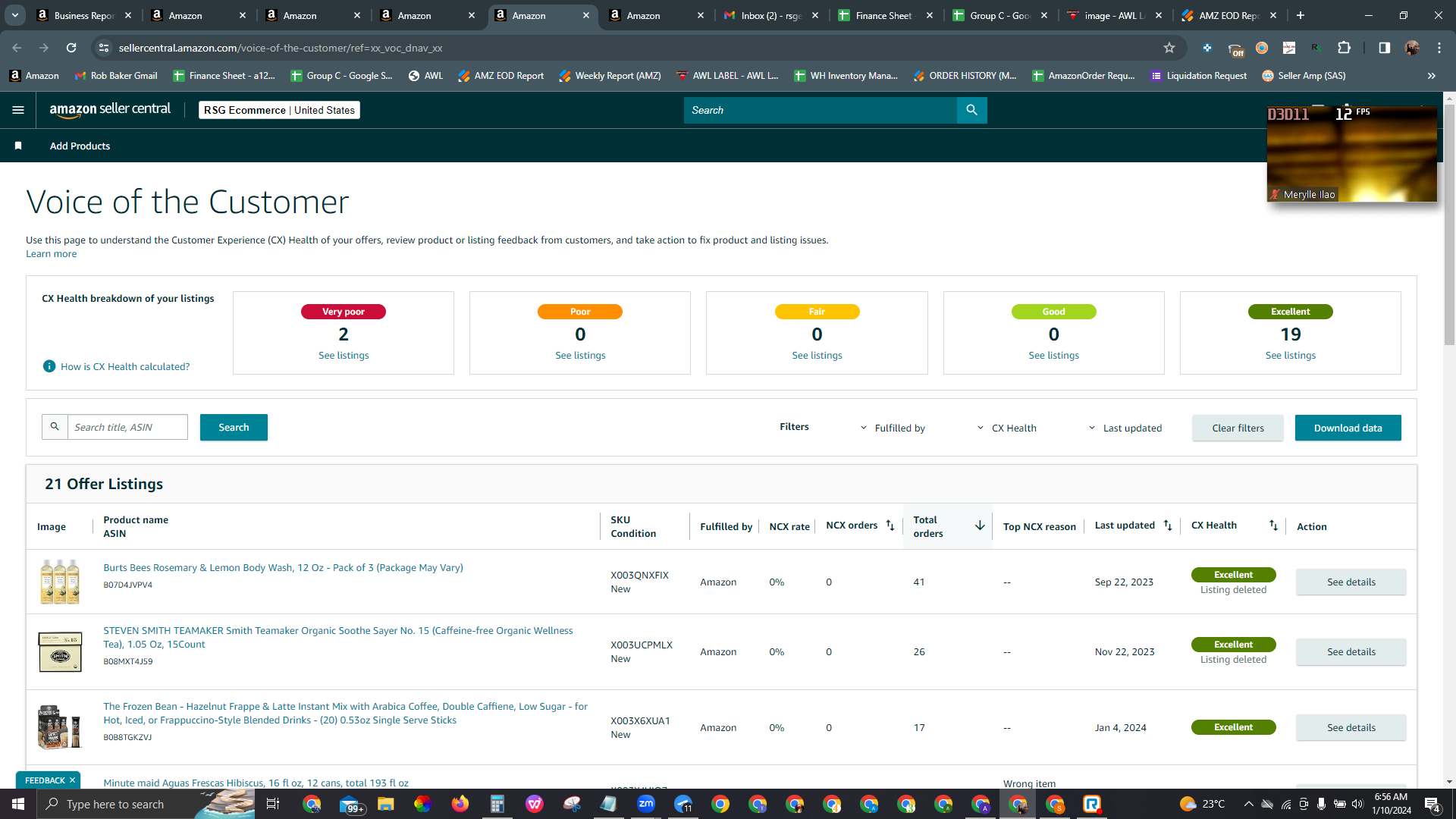Go back with the browser back arrow
The image size is (1456, 819).
(17, 48)
